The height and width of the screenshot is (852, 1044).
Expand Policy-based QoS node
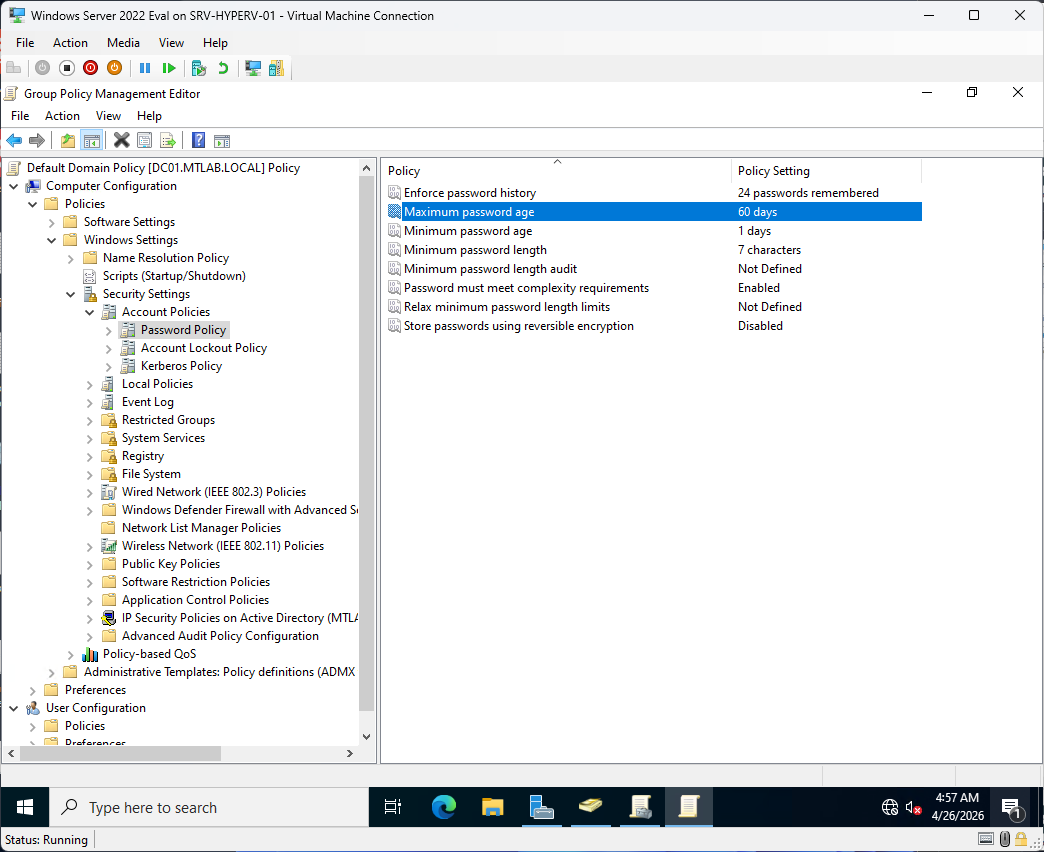[x=71, y=654]
